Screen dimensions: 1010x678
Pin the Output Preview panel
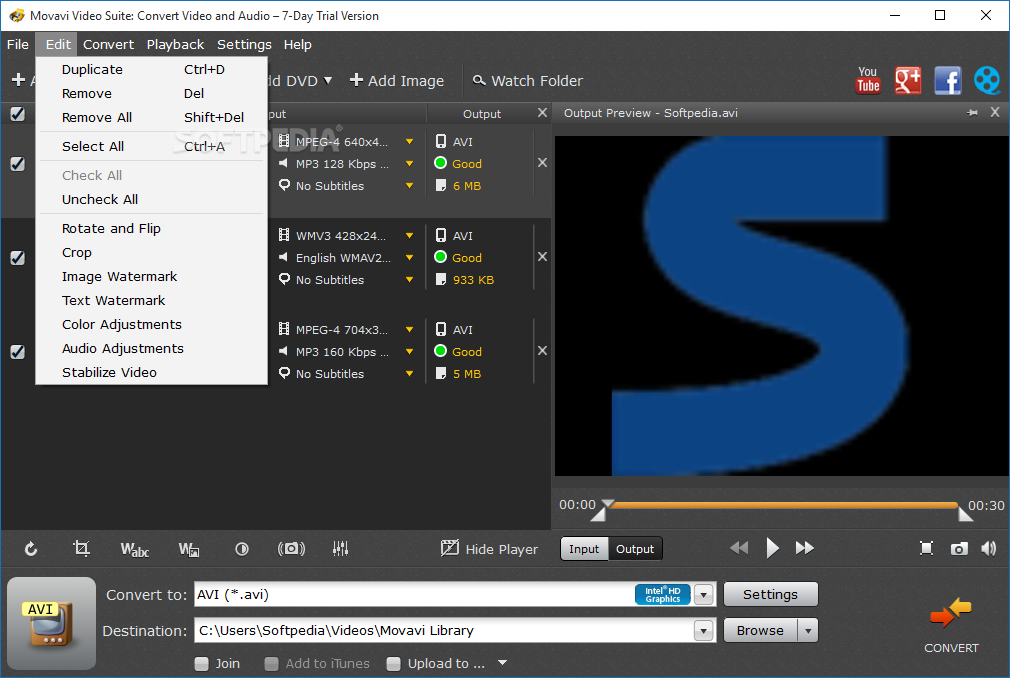972,113
